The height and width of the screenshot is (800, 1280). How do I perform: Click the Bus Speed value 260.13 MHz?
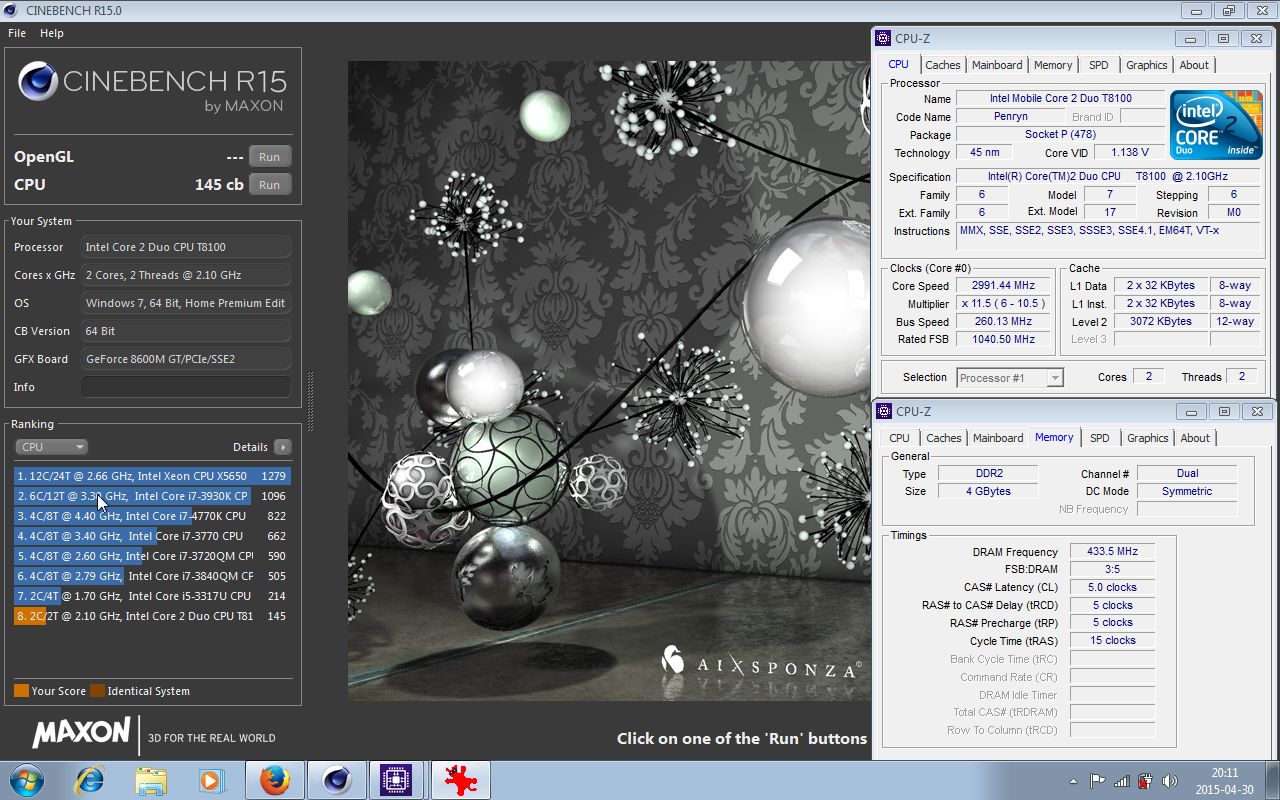coord(1005,322)
